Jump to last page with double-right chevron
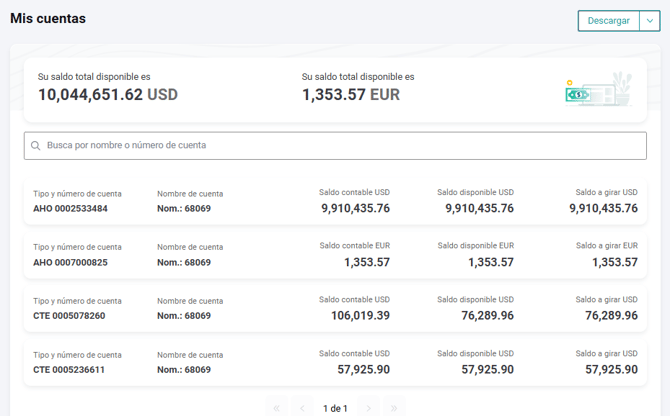670x416 pixels. click(394, 408)
